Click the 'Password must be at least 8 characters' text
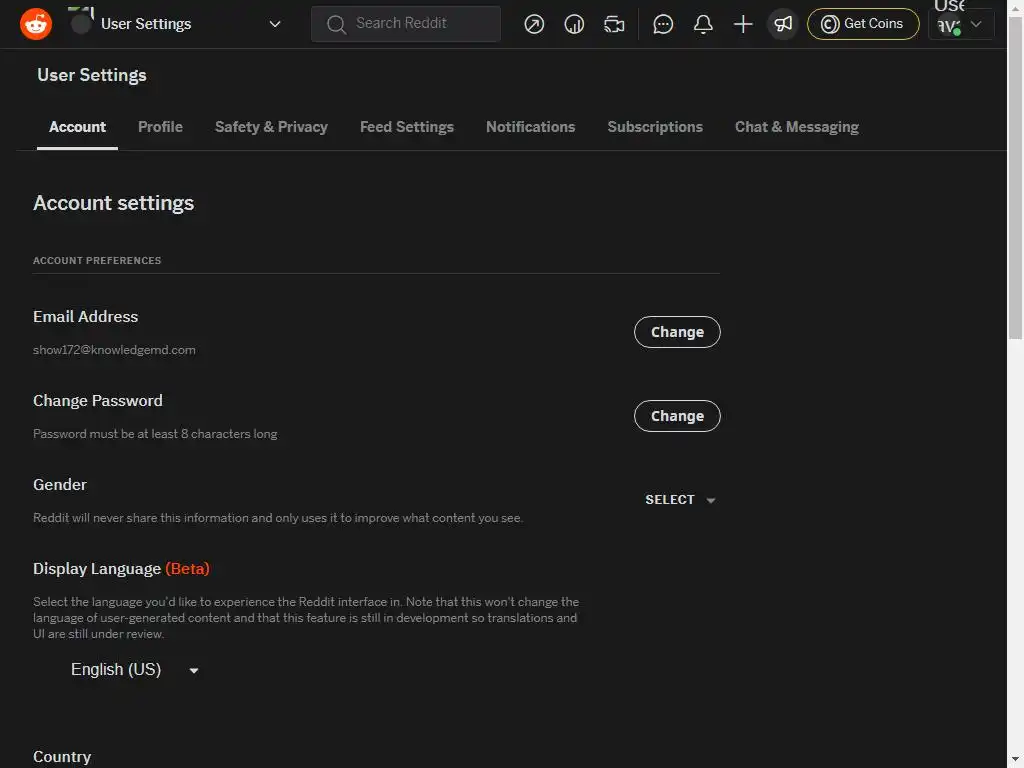Image resolution: width=1024 pixels, height=768 pixels. [155, 434]
